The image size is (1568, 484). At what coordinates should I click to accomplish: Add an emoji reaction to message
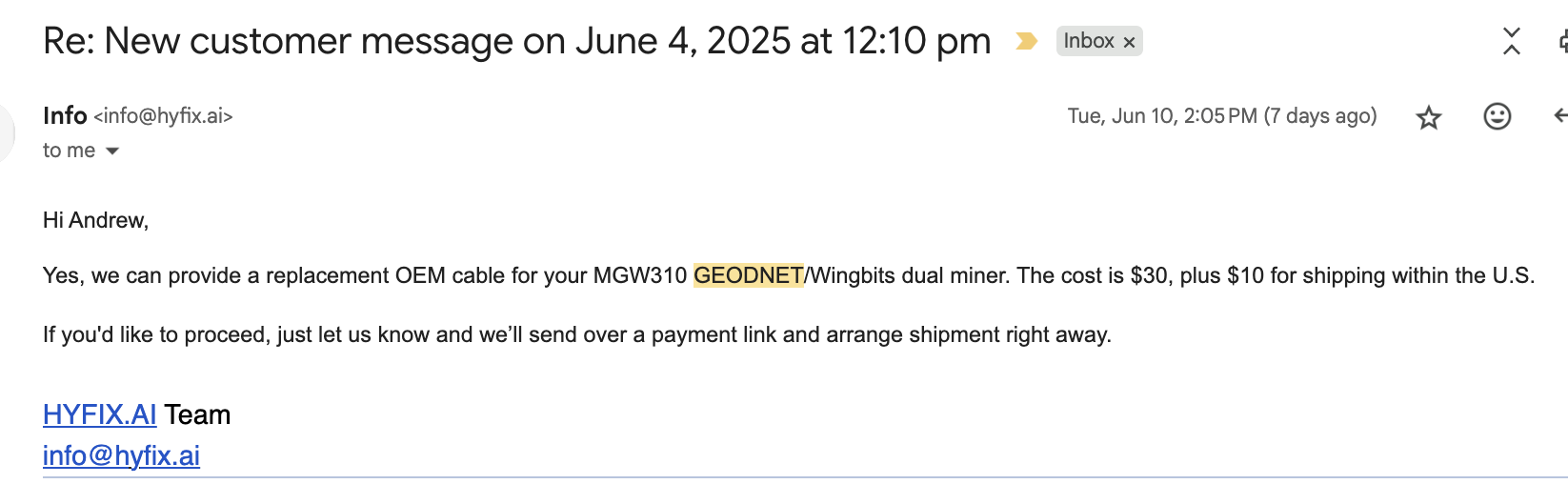(1498, 116)
